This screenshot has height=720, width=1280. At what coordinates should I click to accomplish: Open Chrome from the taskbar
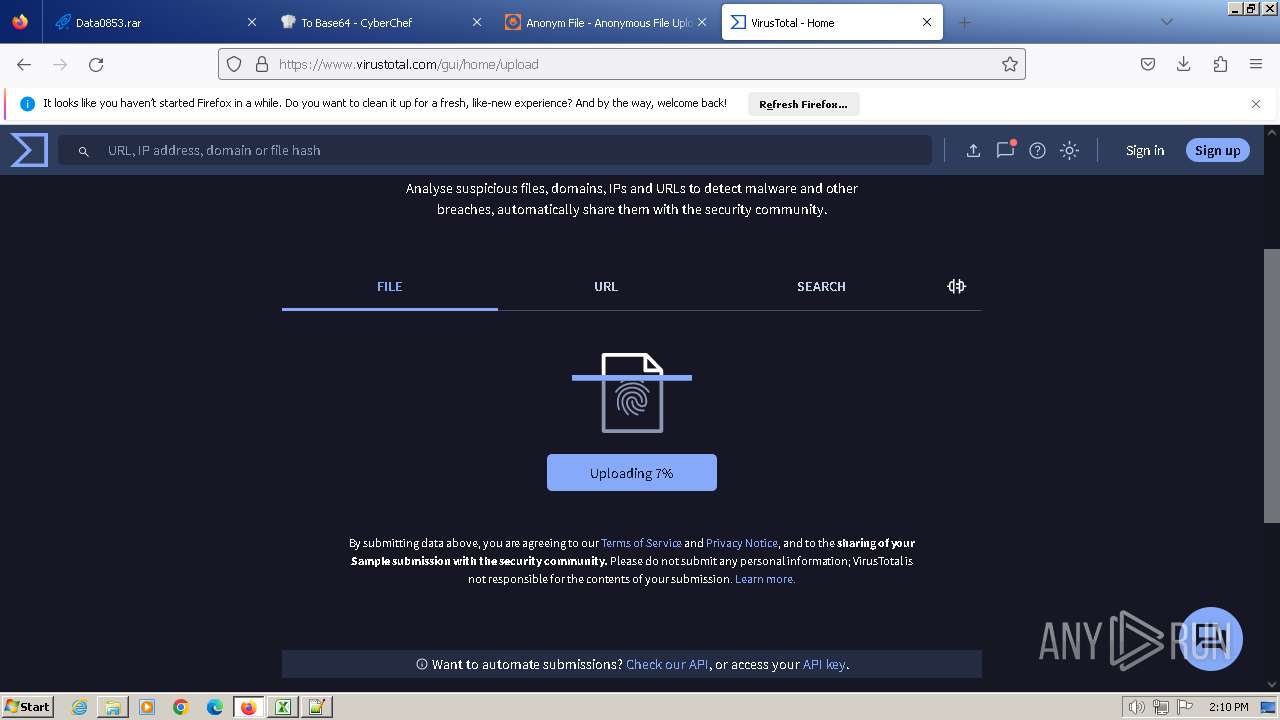click(x=181, y=707)
